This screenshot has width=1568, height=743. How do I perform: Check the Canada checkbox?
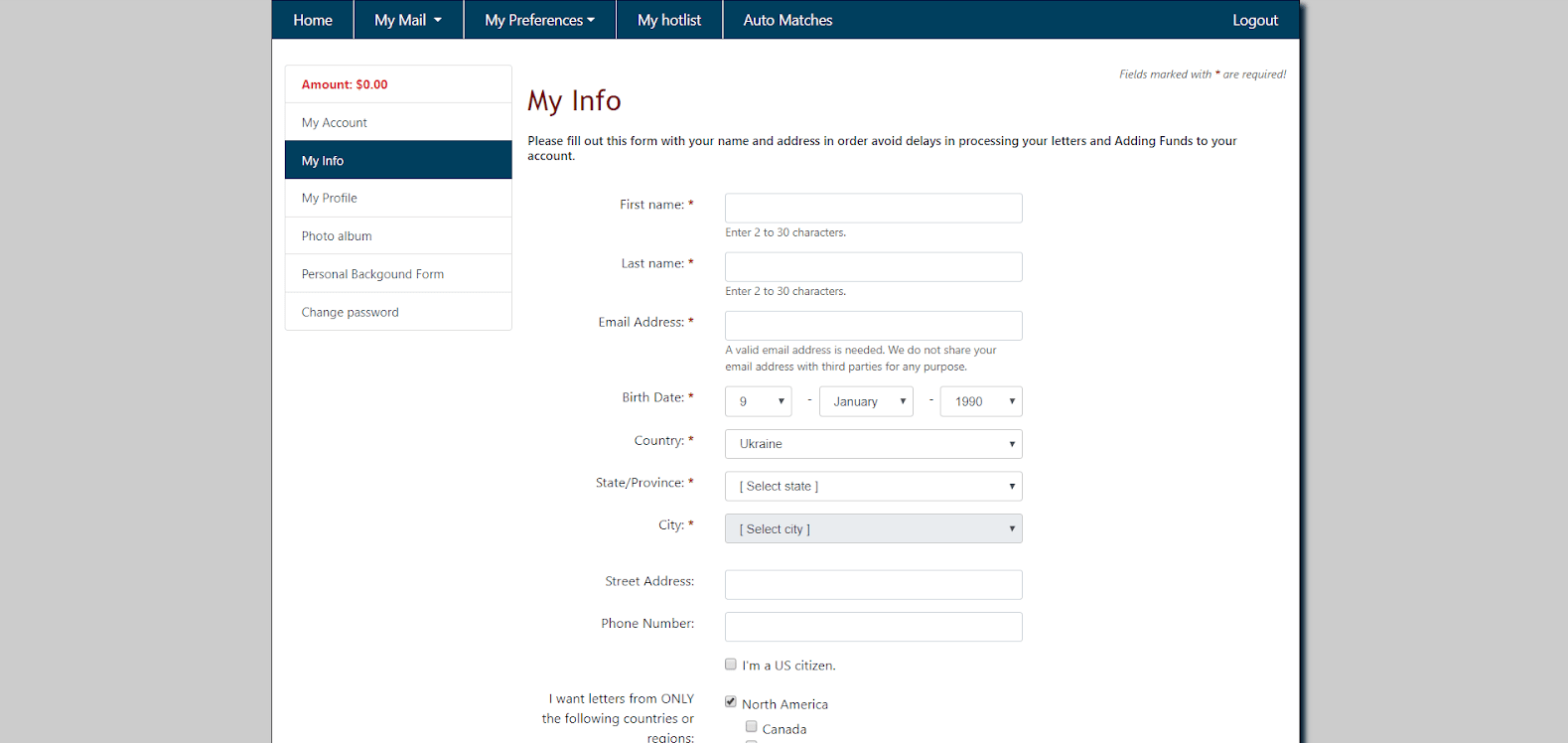(x=752, y=727)
